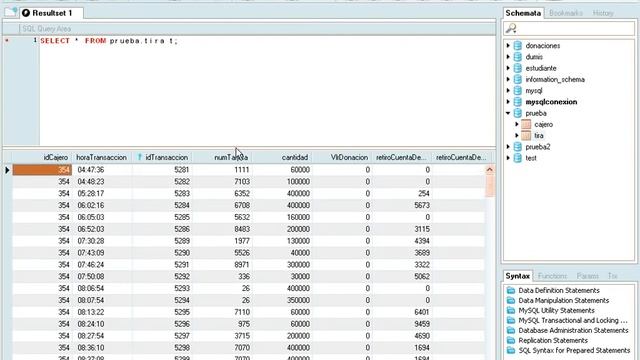Image resolution: width=640 pixels, height=360 pixels.
Task: Switch to the Syntax tab
Action: (518, 276)
